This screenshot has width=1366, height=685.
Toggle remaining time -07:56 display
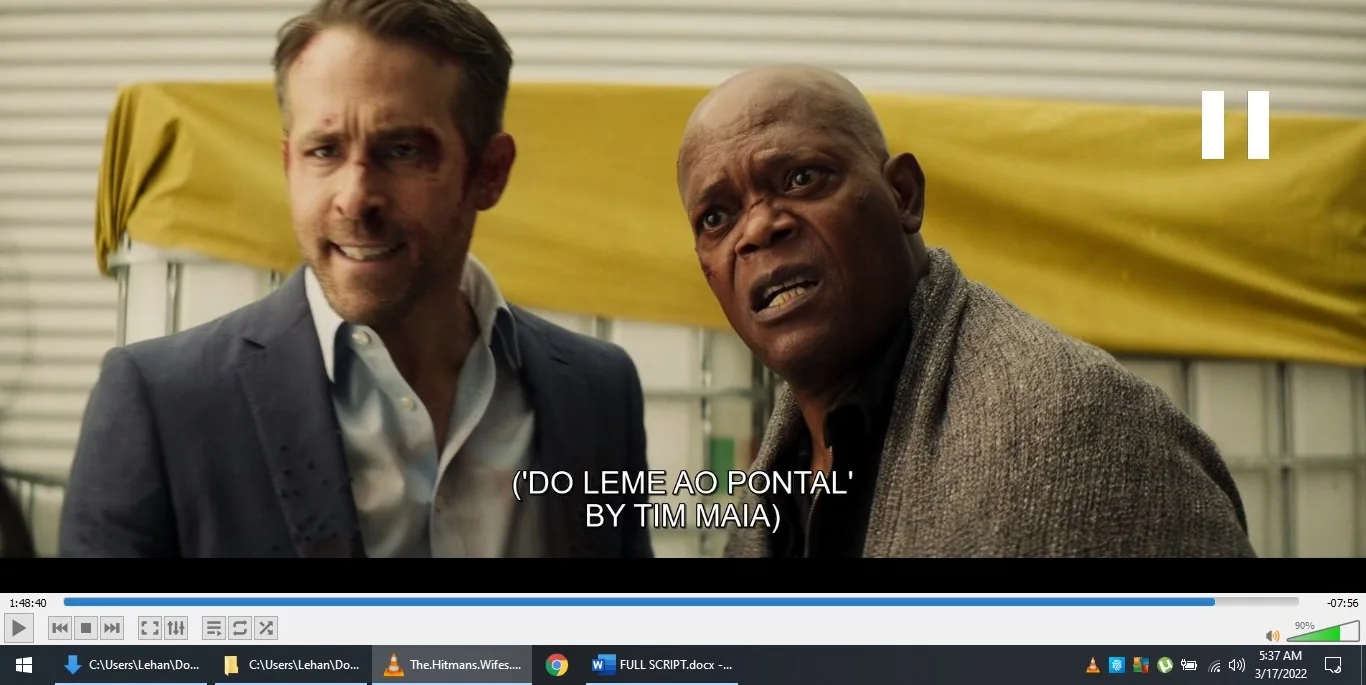click(x=1342, y=603)
